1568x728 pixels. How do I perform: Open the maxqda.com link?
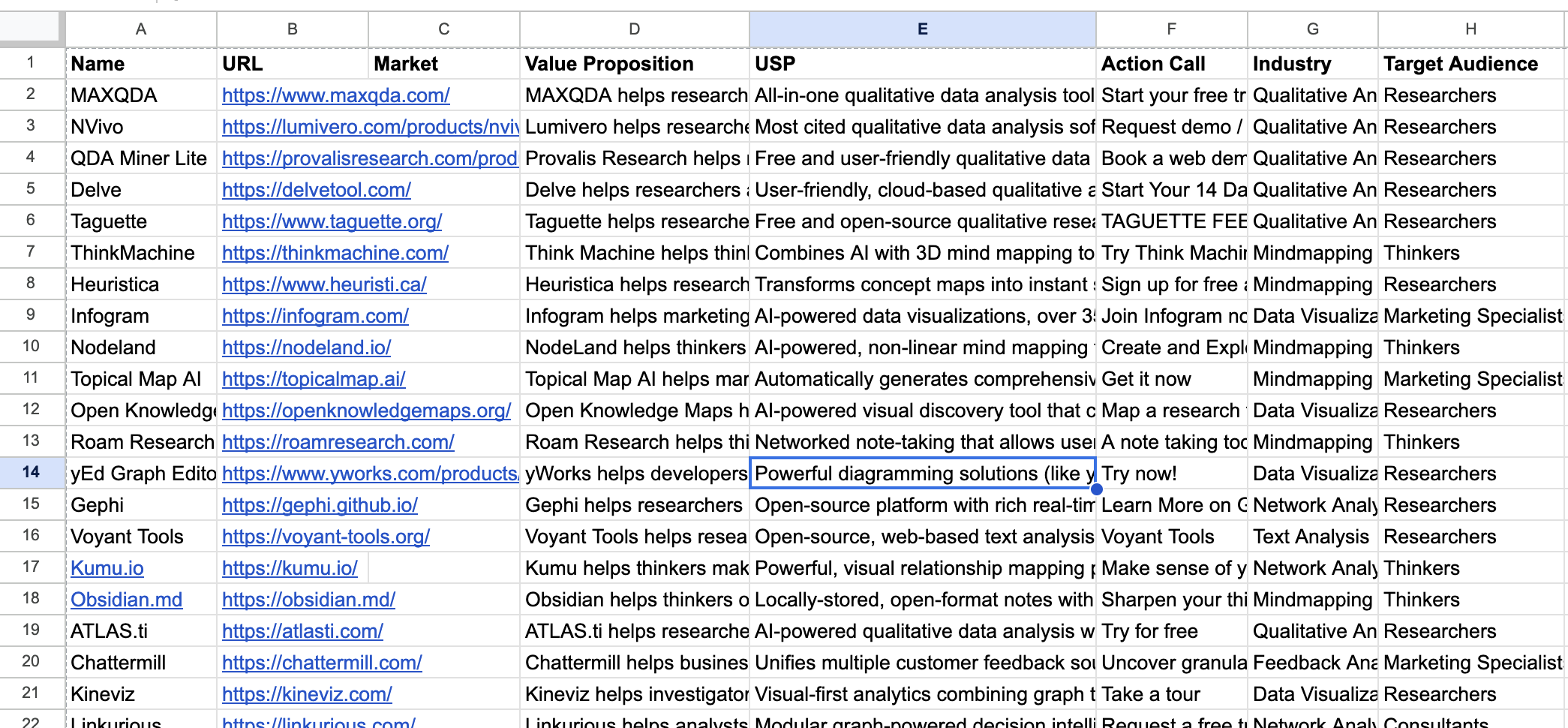[336, 95]
